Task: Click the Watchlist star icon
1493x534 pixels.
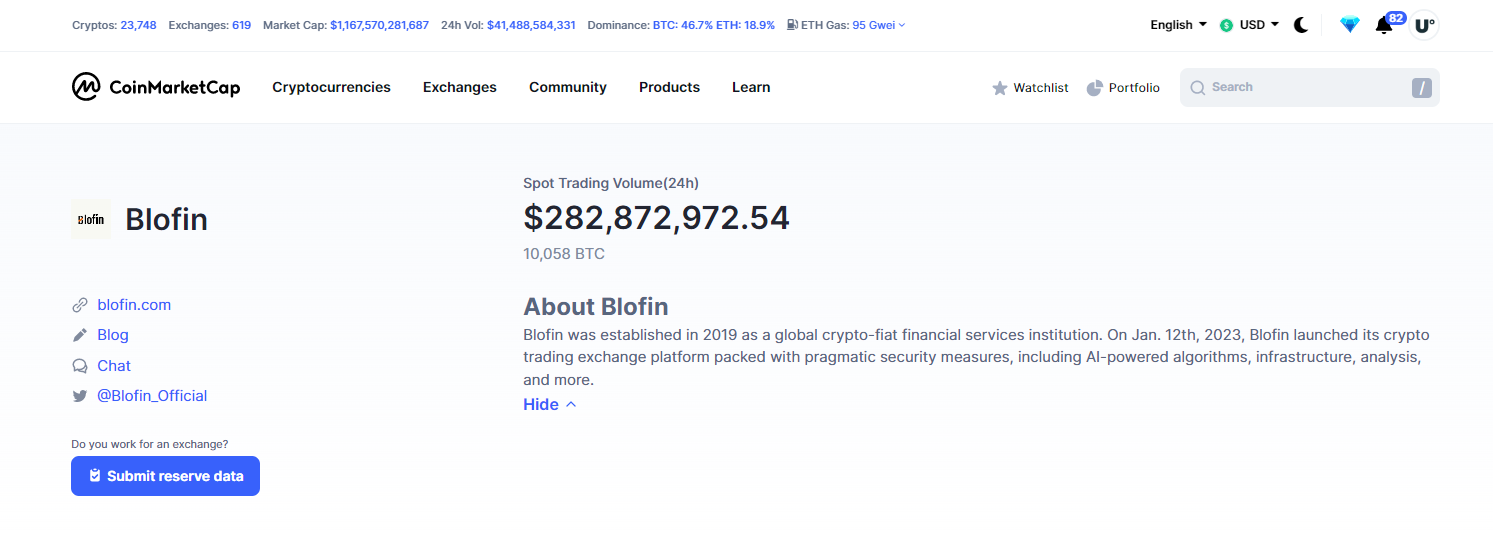Action: 1000,88
